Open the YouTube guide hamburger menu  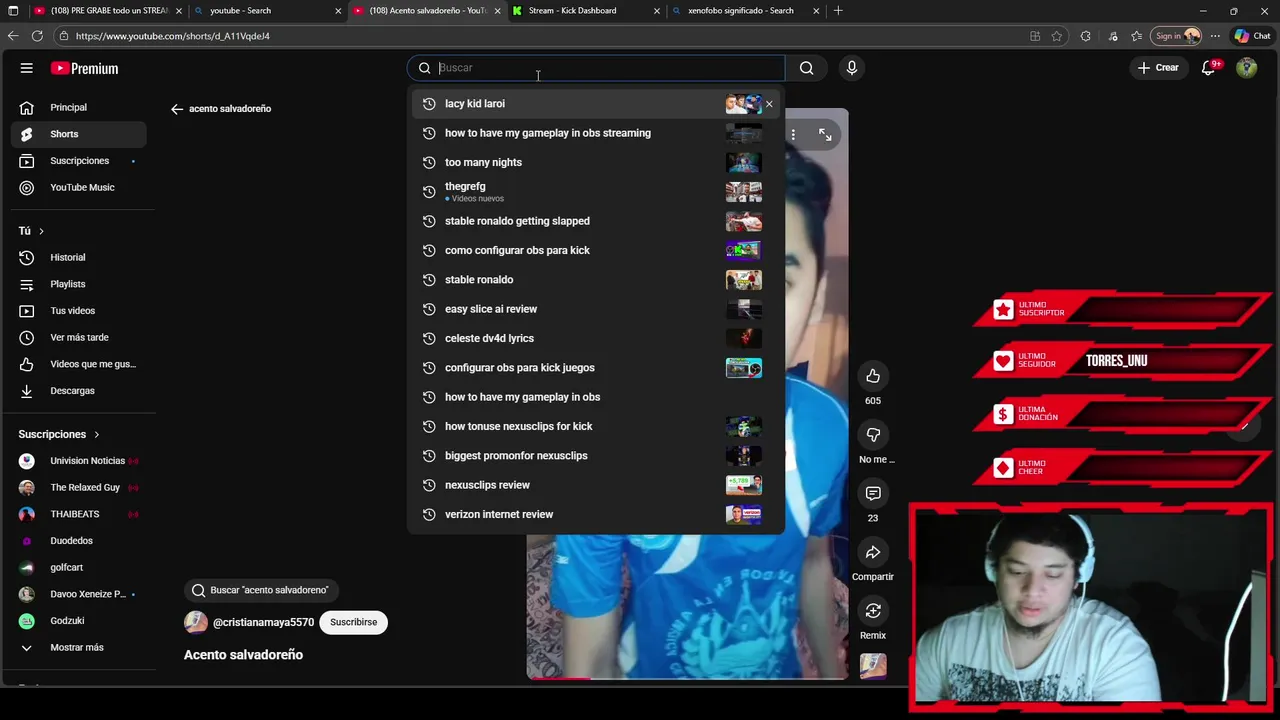[x=27, y=68]
